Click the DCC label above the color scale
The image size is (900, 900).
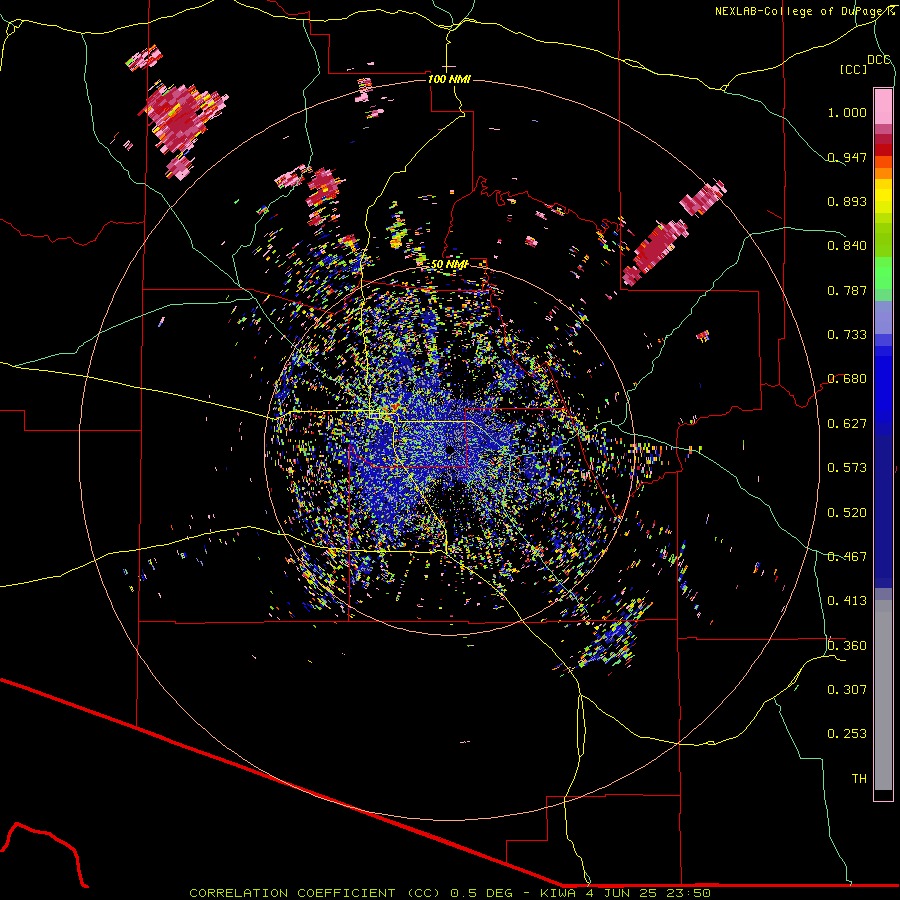[x=879, y=60]
